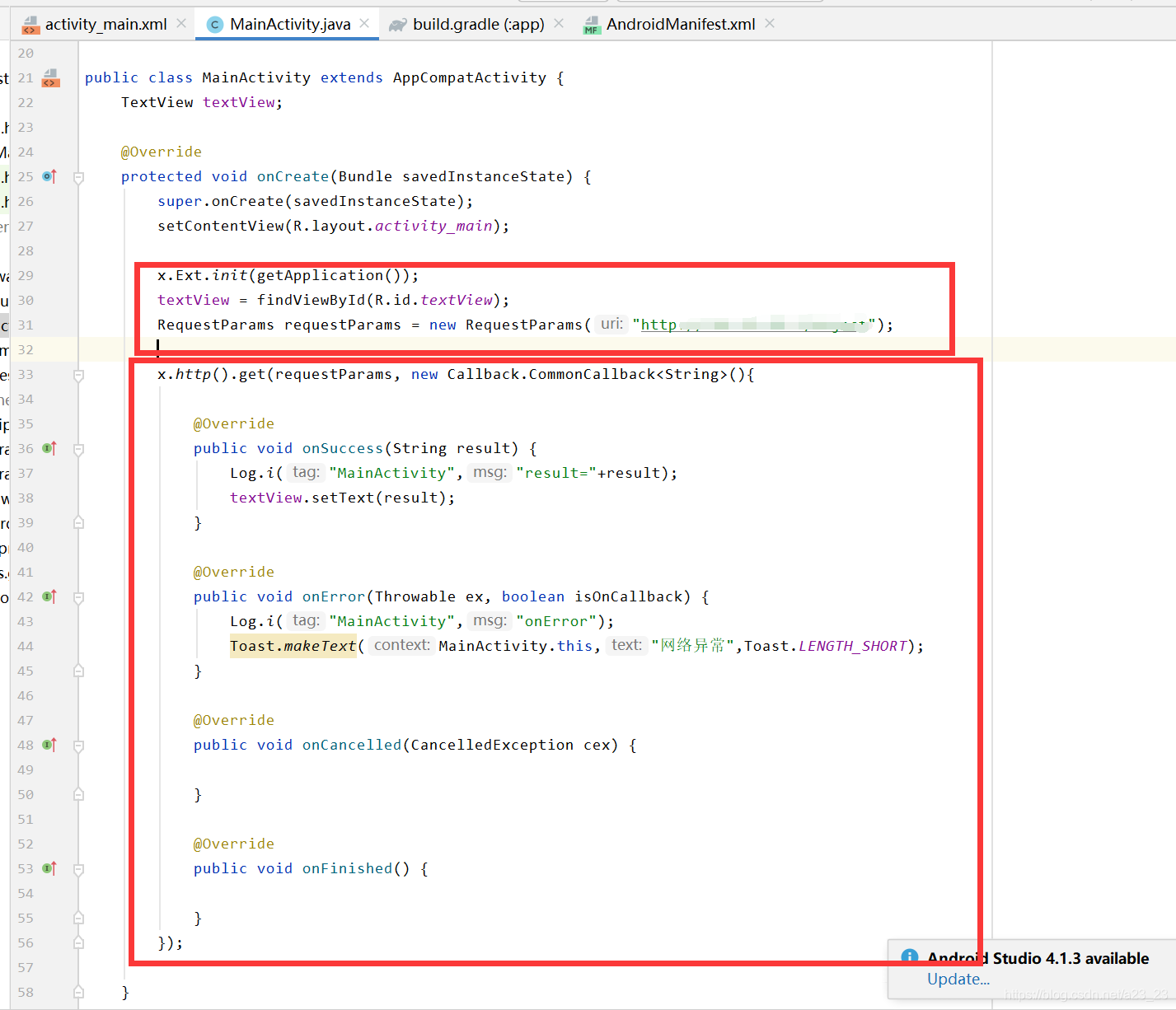
Task: Open the 'Android Studio 4.1.3 available' notification
Action: 1038,958
